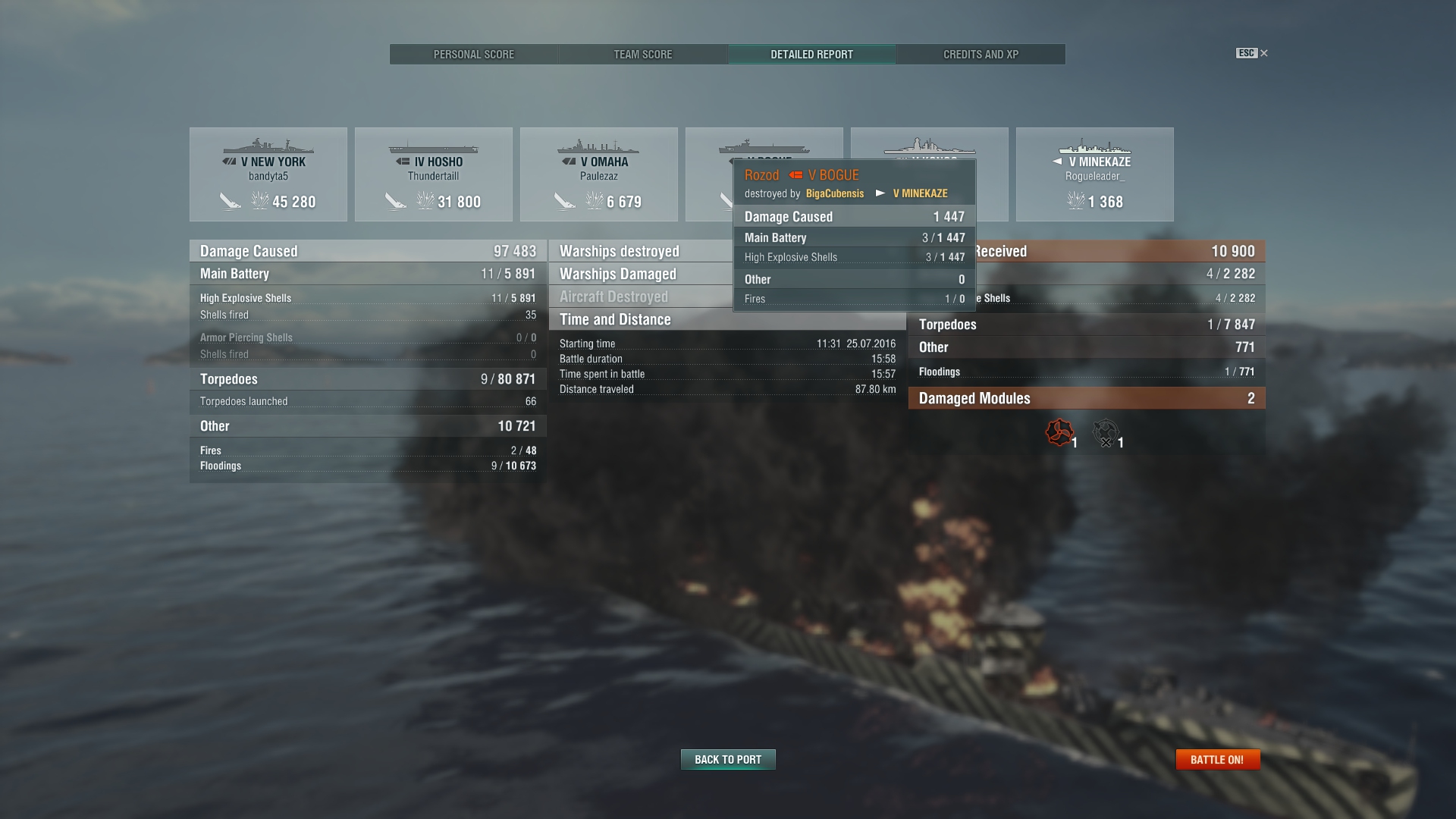Open the Personal Score tab
1456x819 pixels.
(x=474, y=55)
